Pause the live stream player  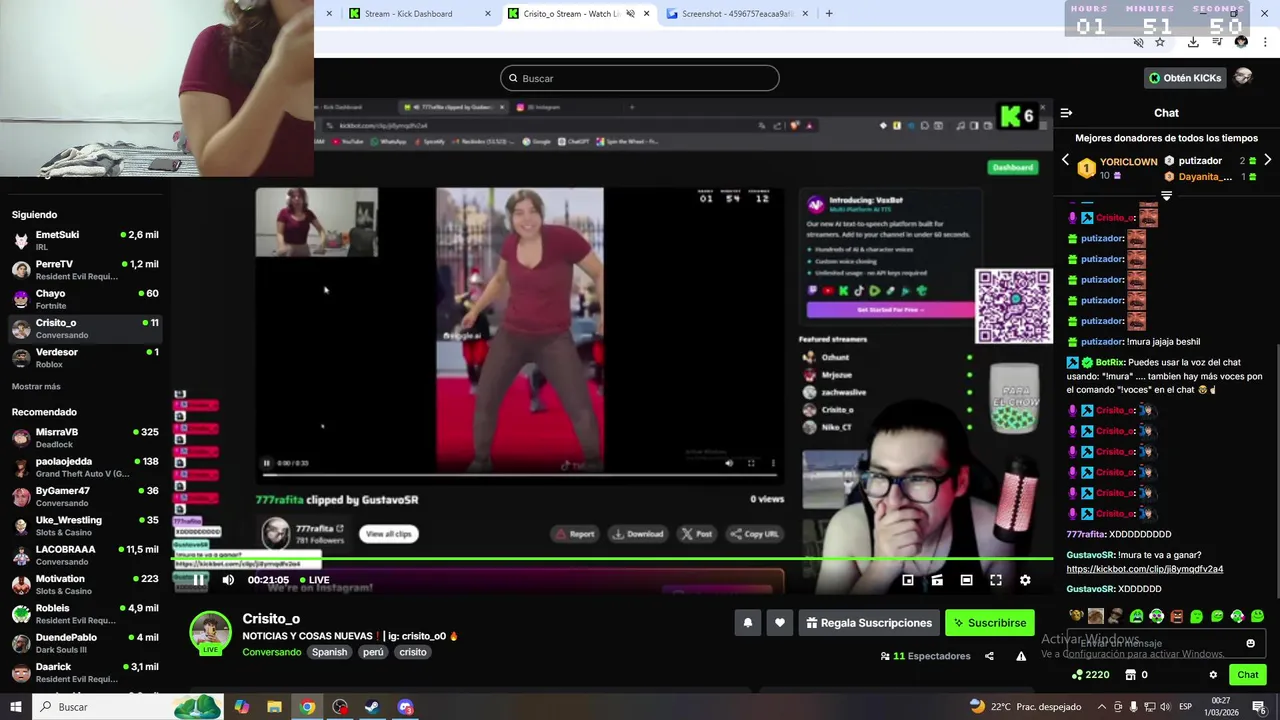point(199,580)
